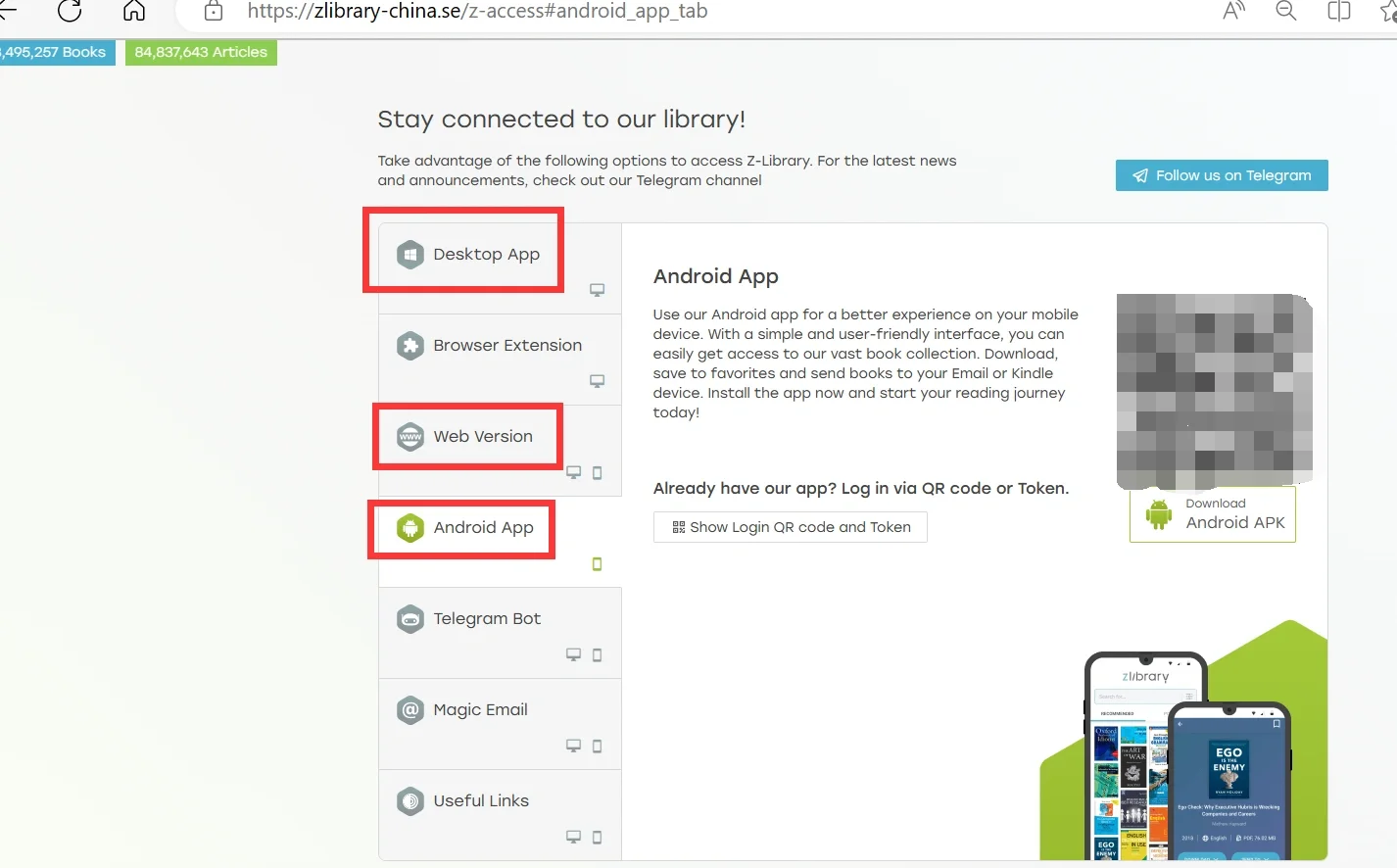Screen dimensions: 1397x868
Task: Click the Articles count badge
Action: tap(201, 52)
